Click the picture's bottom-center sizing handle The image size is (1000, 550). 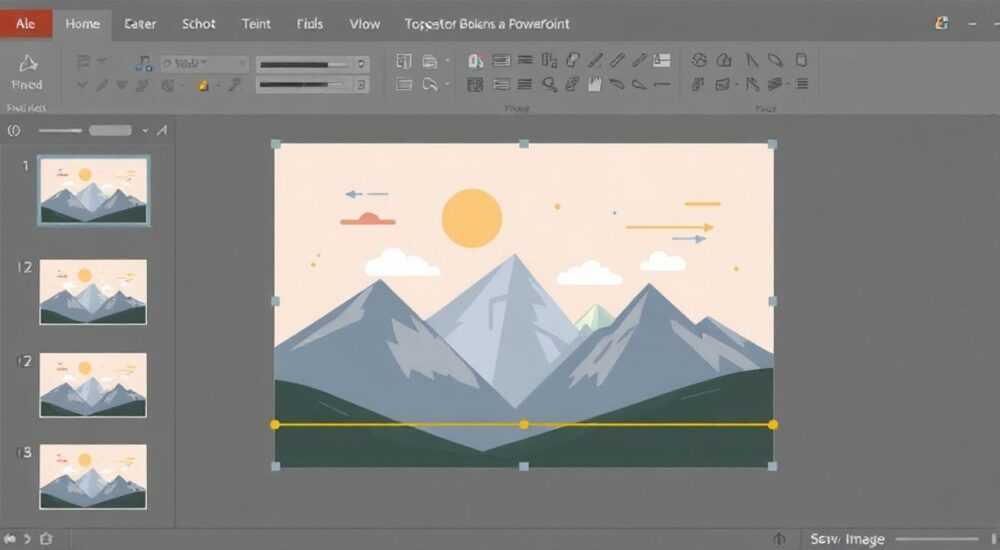click(524, 466)
